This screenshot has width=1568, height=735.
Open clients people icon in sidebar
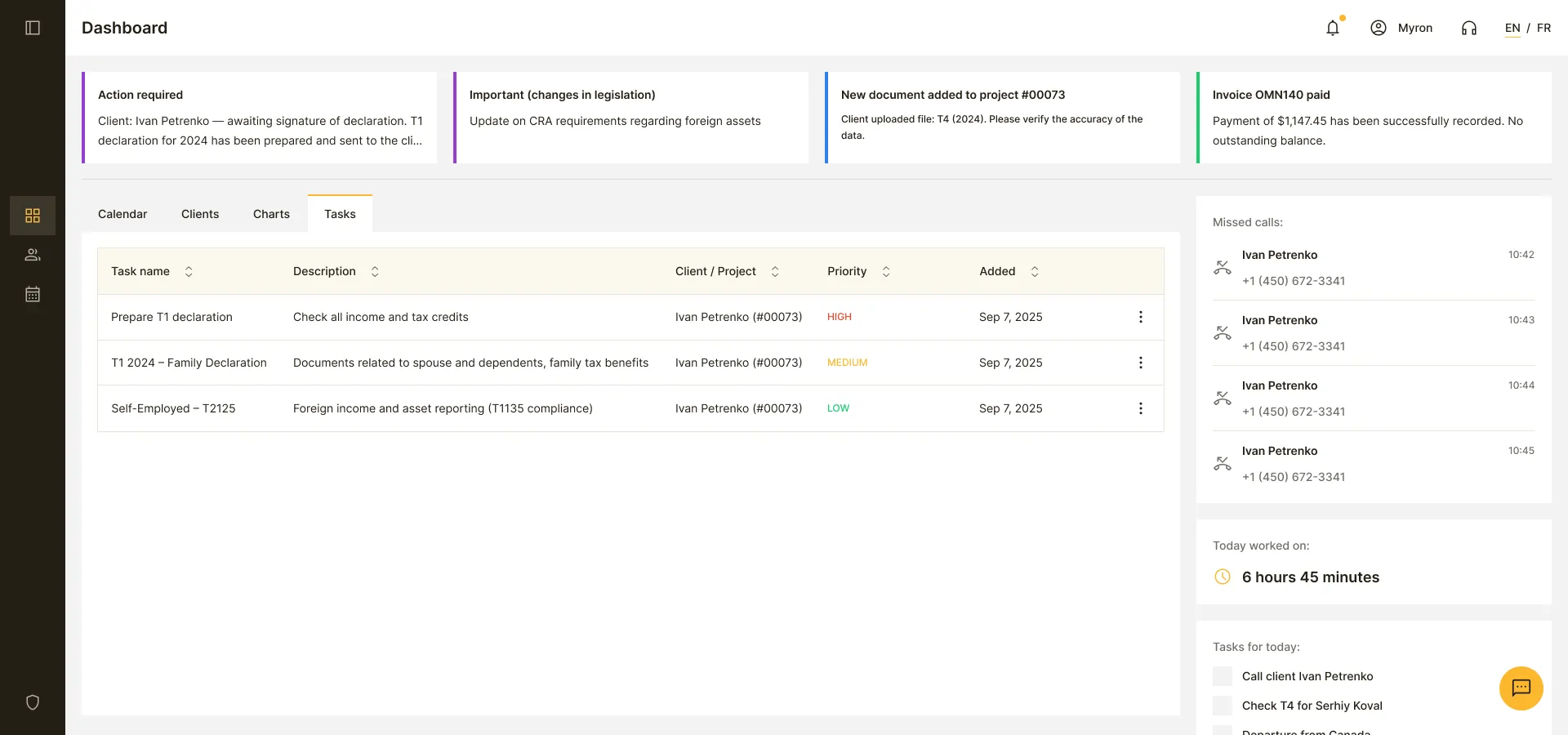33,255
